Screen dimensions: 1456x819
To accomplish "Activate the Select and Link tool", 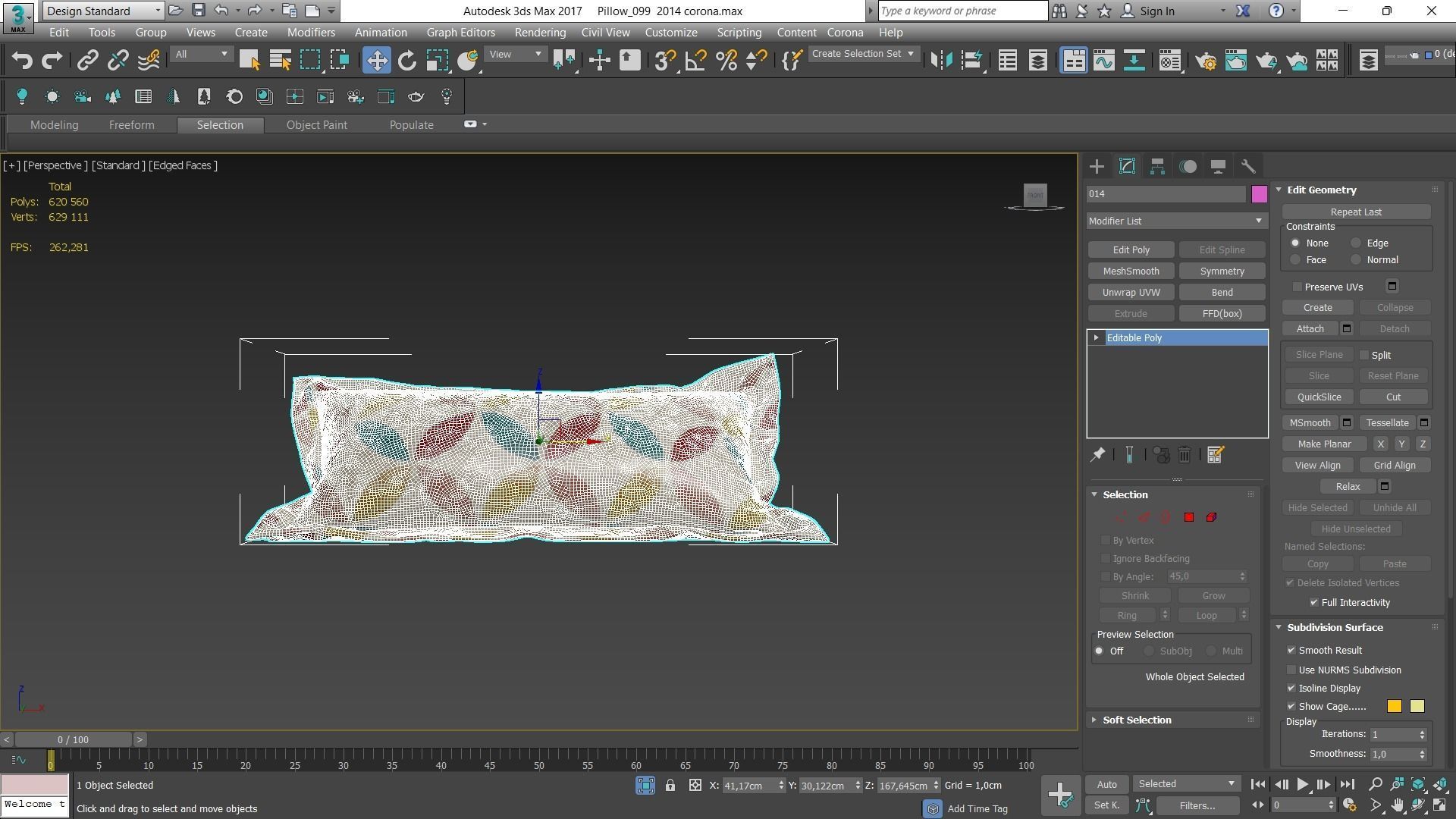I will 88,61.
